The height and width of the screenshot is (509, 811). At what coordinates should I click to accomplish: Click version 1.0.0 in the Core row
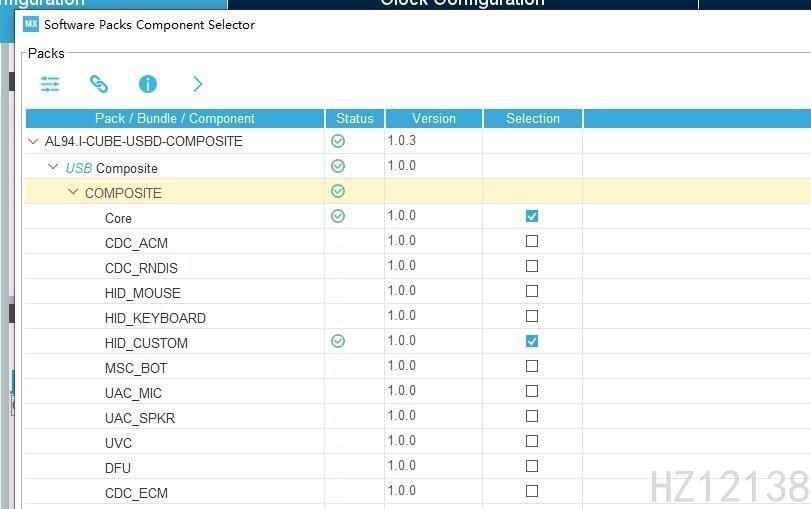402,215
